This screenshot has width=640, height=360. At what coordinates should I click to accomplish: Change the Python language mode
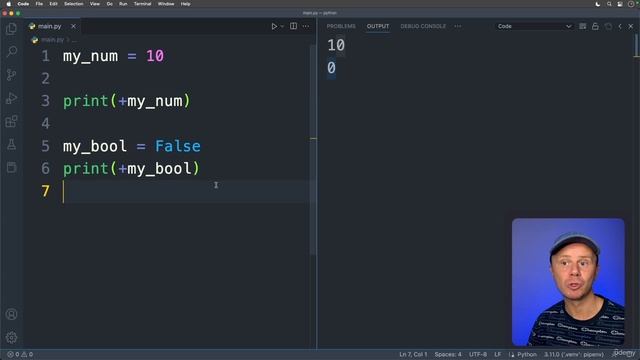527,354
